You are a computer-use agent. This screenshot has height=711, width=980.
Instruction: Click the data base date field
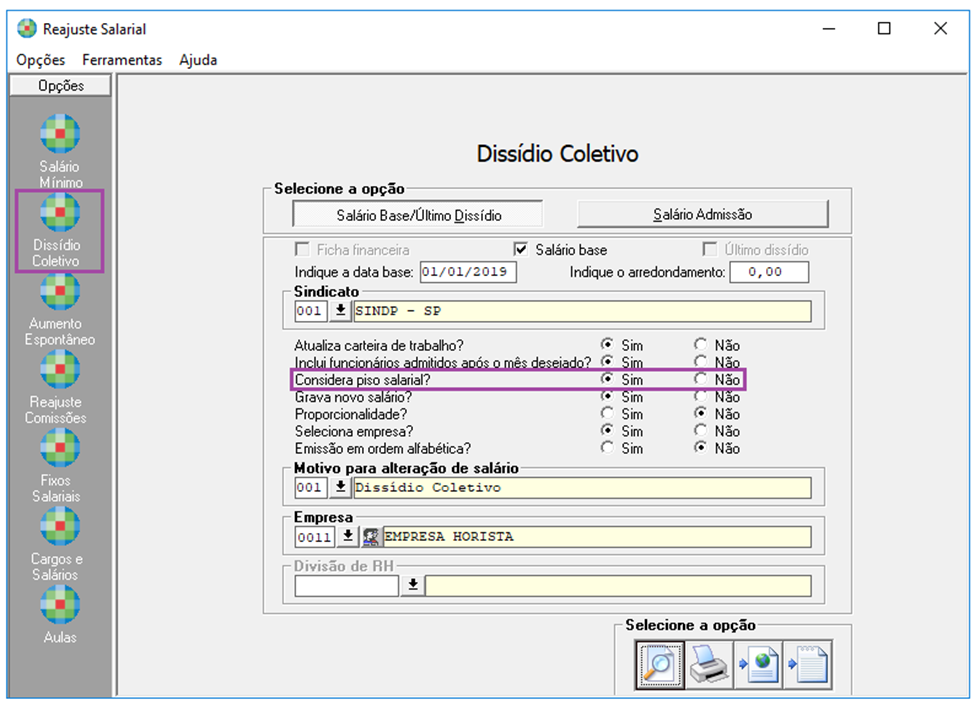[x=468, y=272]
